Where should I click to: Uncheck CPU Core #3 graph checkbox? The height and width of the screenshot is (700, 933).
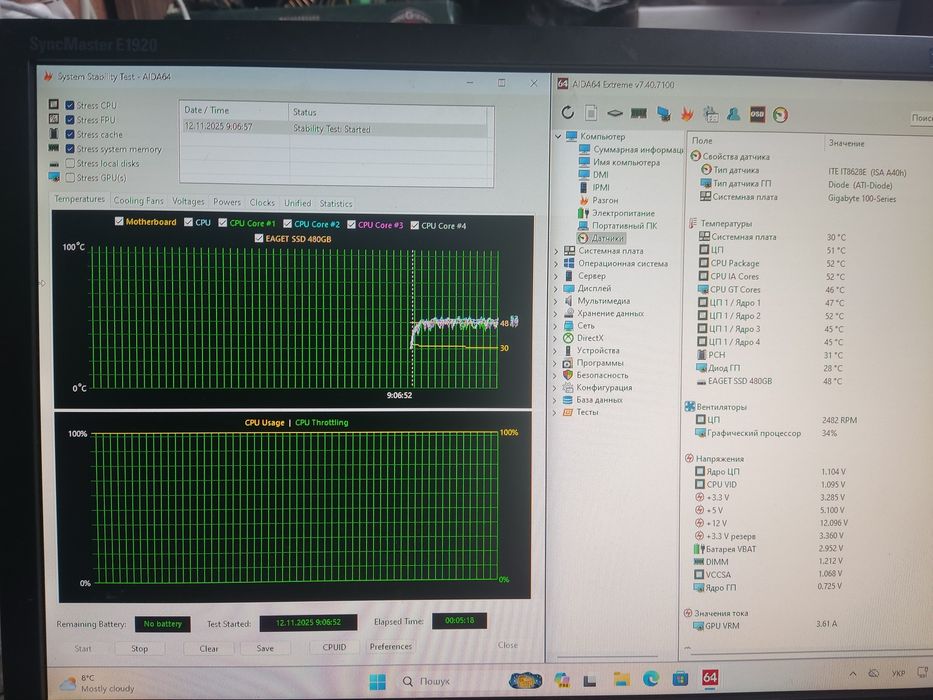[351, 224]
